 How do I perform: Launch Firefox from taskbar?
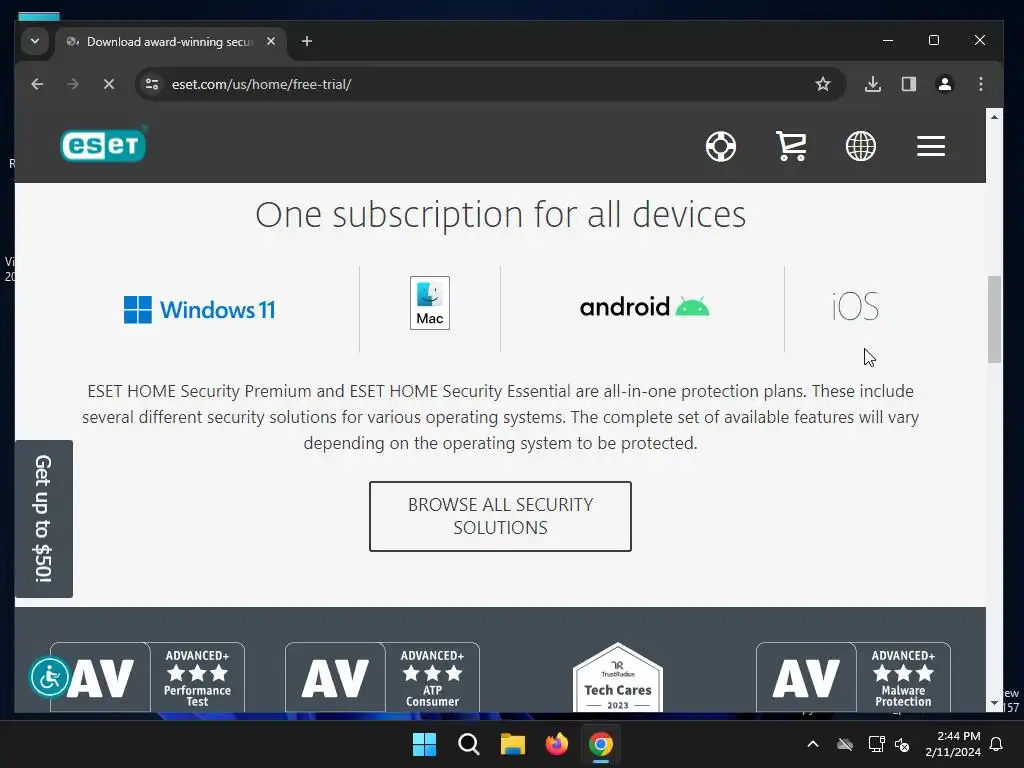[556, 744]
